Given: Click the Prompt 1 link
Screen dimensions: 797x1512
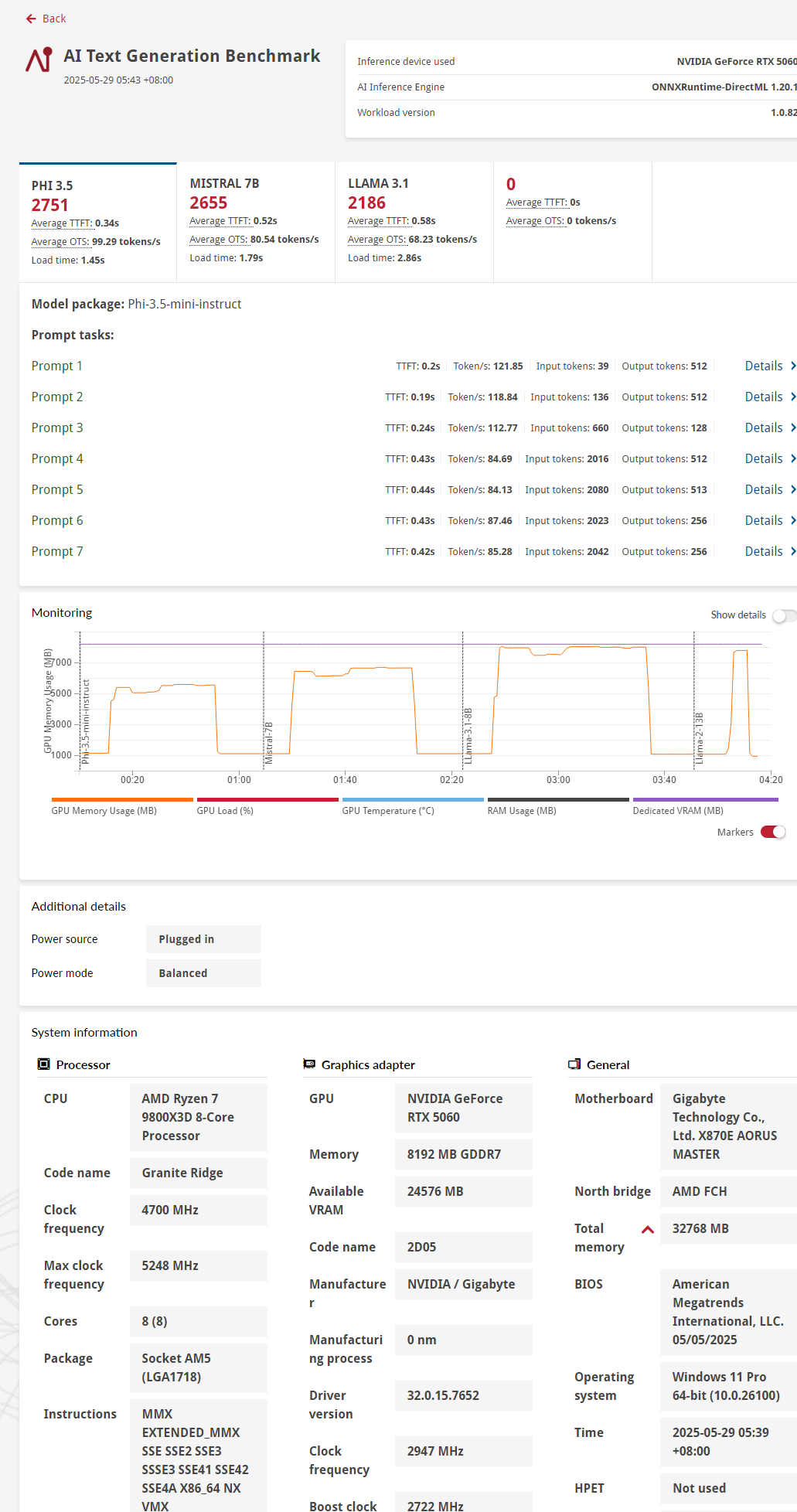Looking at the screenshot, I should (x=56, y=366).
